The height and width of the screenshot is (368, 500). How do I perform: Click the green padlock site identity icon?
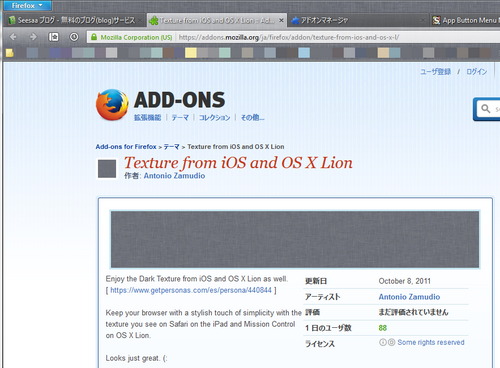pyautogui.click(x=94, y=37)
